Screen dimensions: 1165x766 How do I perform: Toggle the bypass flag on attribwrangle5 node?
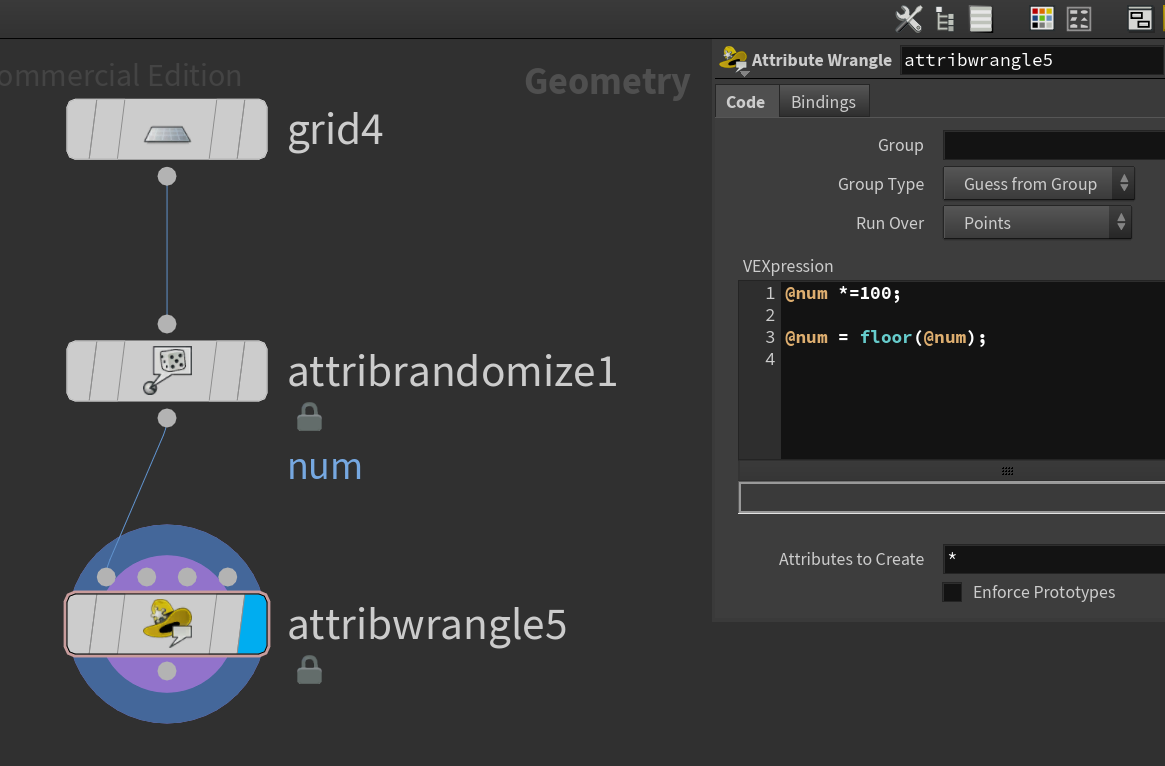pos(105,624)
